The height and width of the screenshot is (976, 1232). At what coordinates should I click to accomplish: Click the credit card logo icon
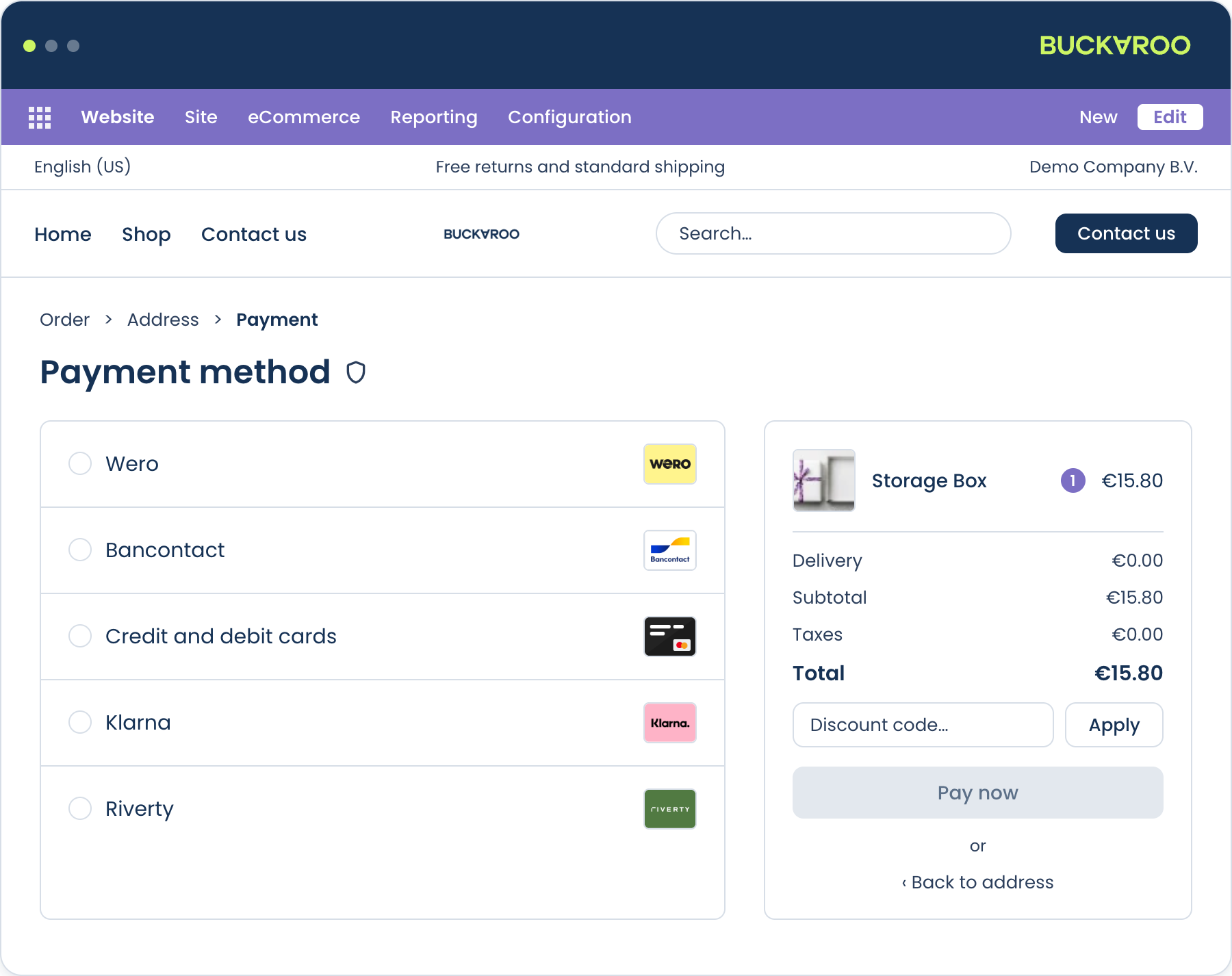tap(669, 637)
